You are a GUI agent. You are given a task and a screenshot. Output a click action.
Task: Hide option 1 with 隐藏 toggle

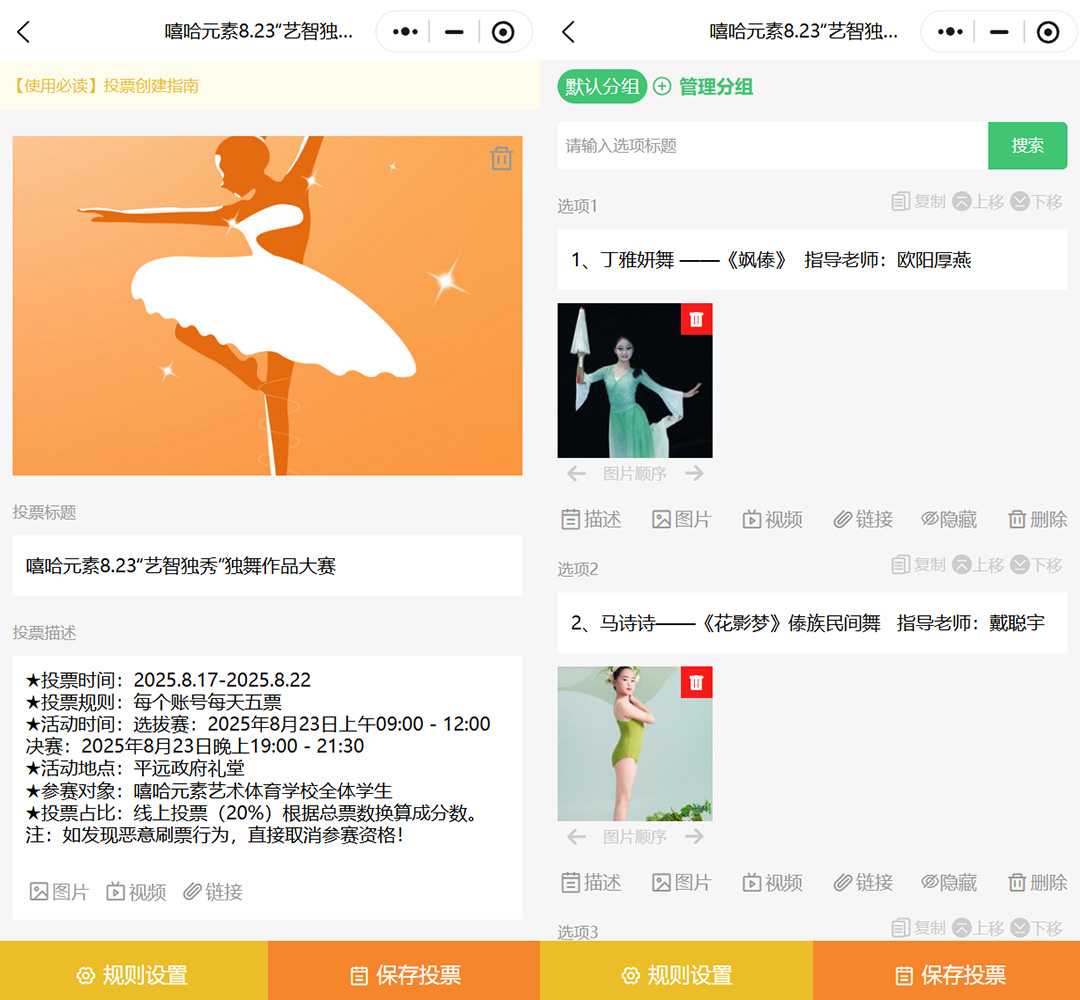948,519
